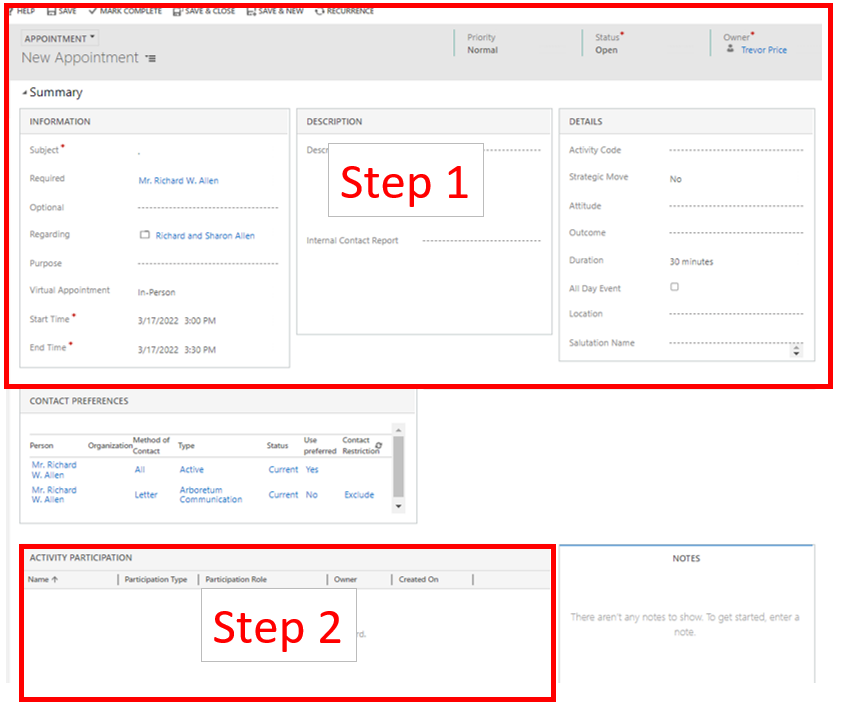Click the Recurrence toolbar command

344,11
